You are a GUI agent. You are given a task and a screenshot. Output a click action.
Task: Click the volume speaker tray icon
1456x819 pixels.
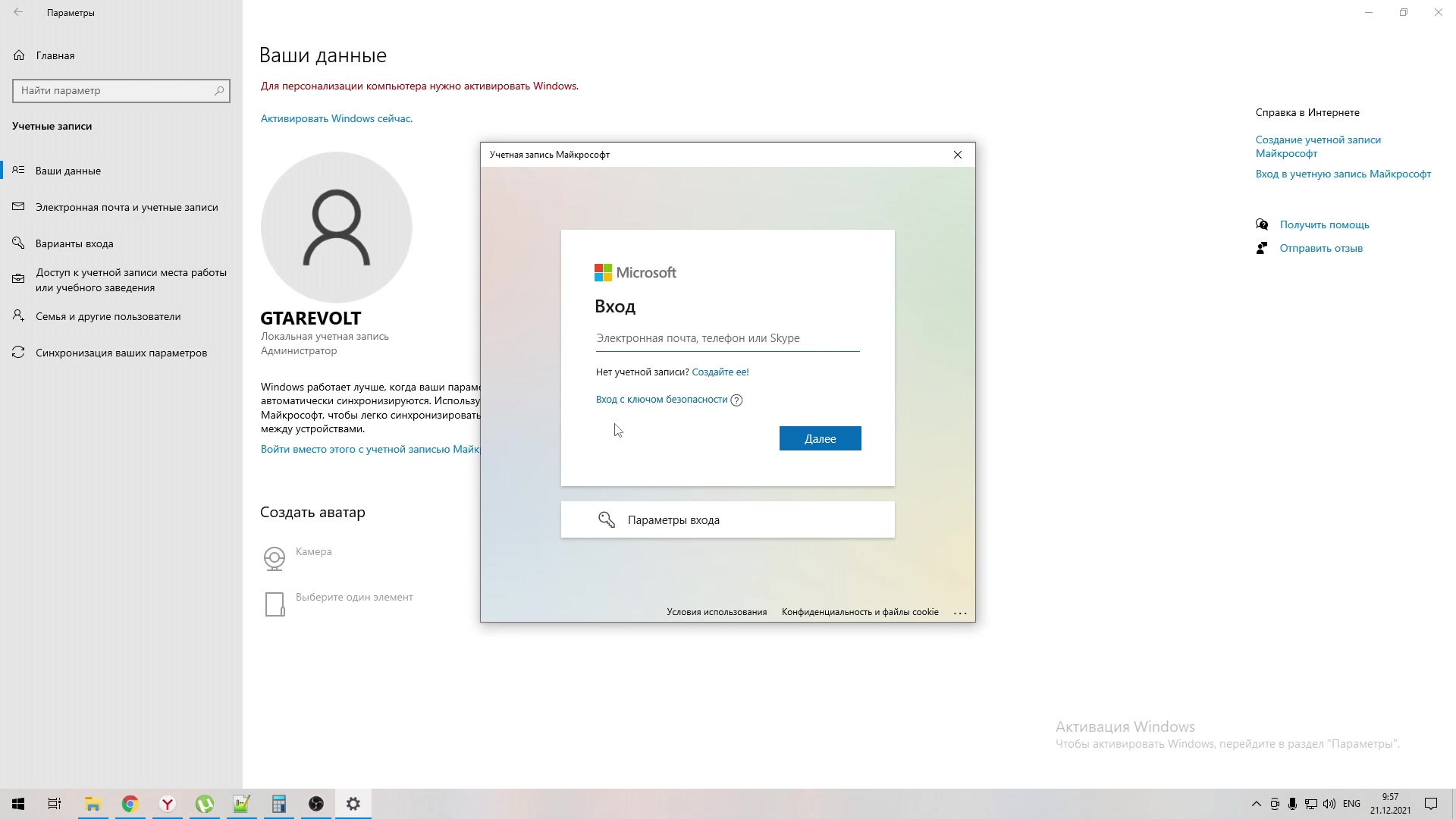[1329, 804]
